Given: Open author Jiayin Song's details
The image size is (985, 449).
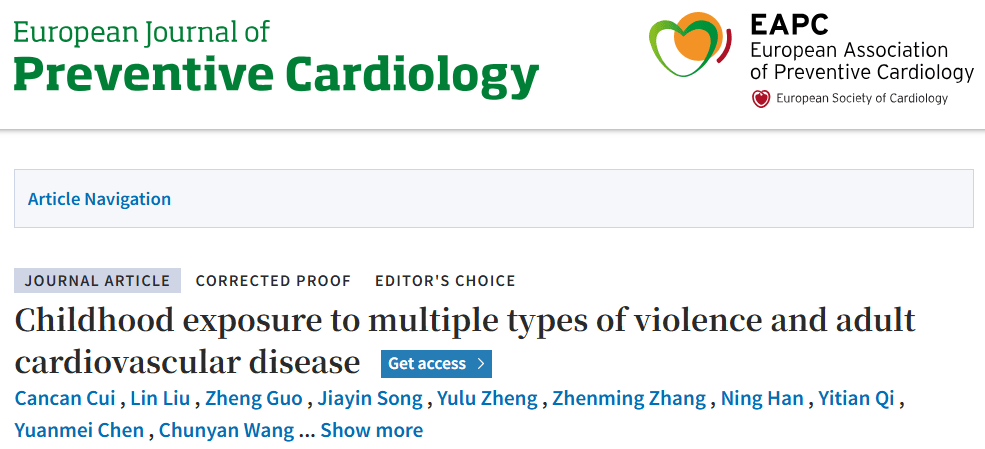Looking at the screenshot, I should click(x=370, y=398).
